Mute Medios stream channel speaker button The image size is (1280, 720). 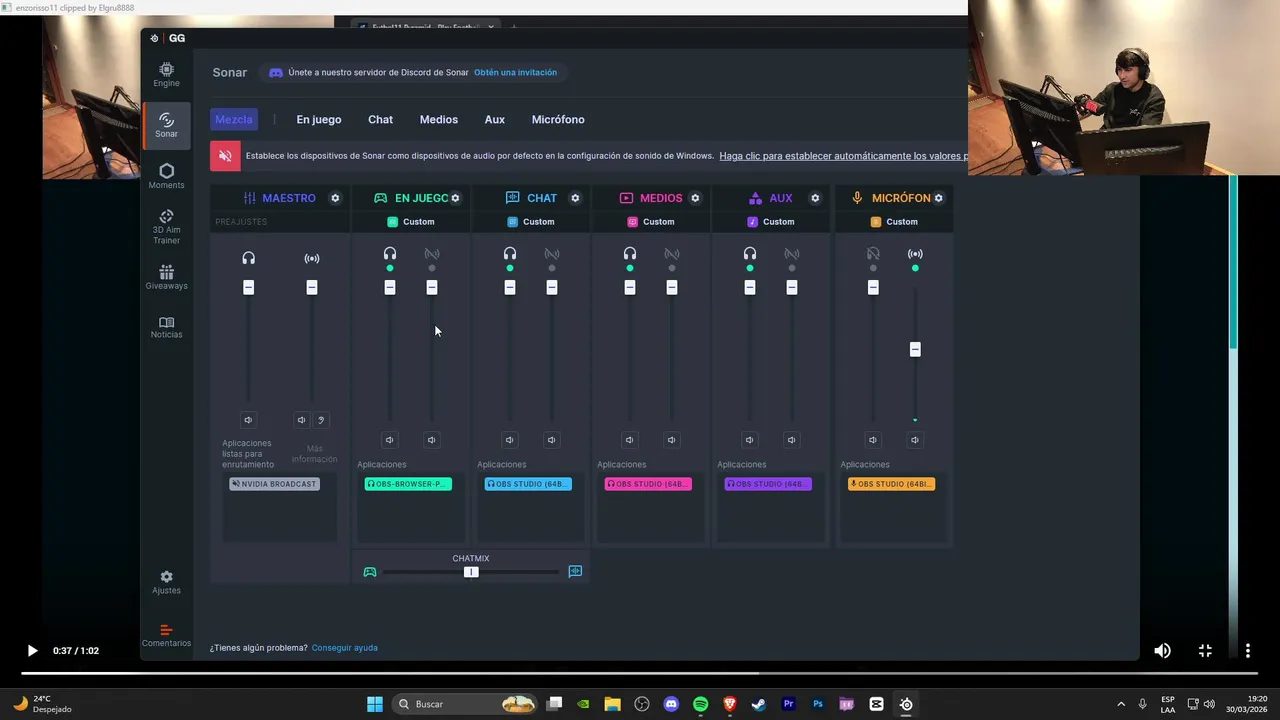click(672, 440)
